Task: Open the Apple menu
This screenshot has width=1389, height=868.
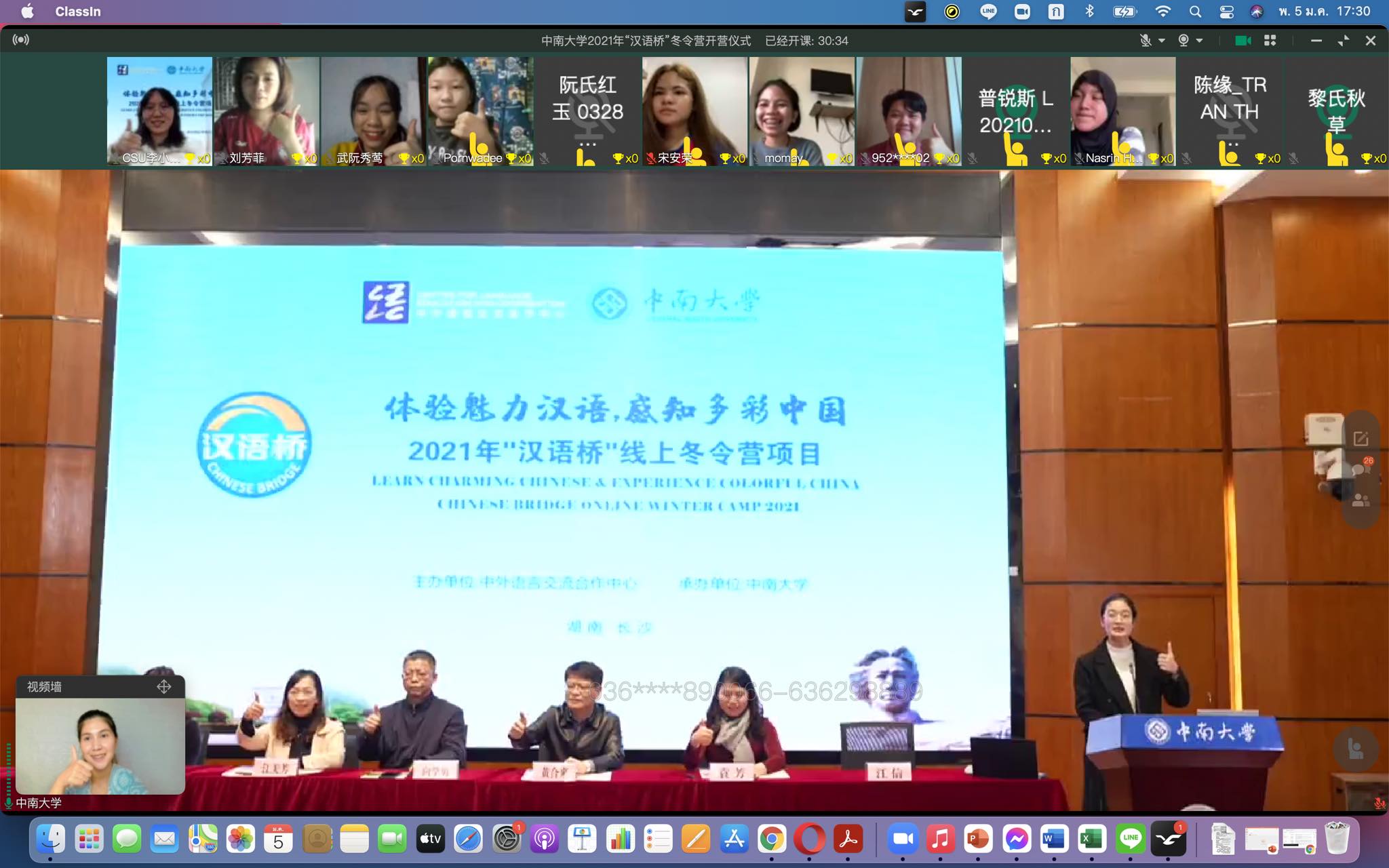Action: (27, 12)
